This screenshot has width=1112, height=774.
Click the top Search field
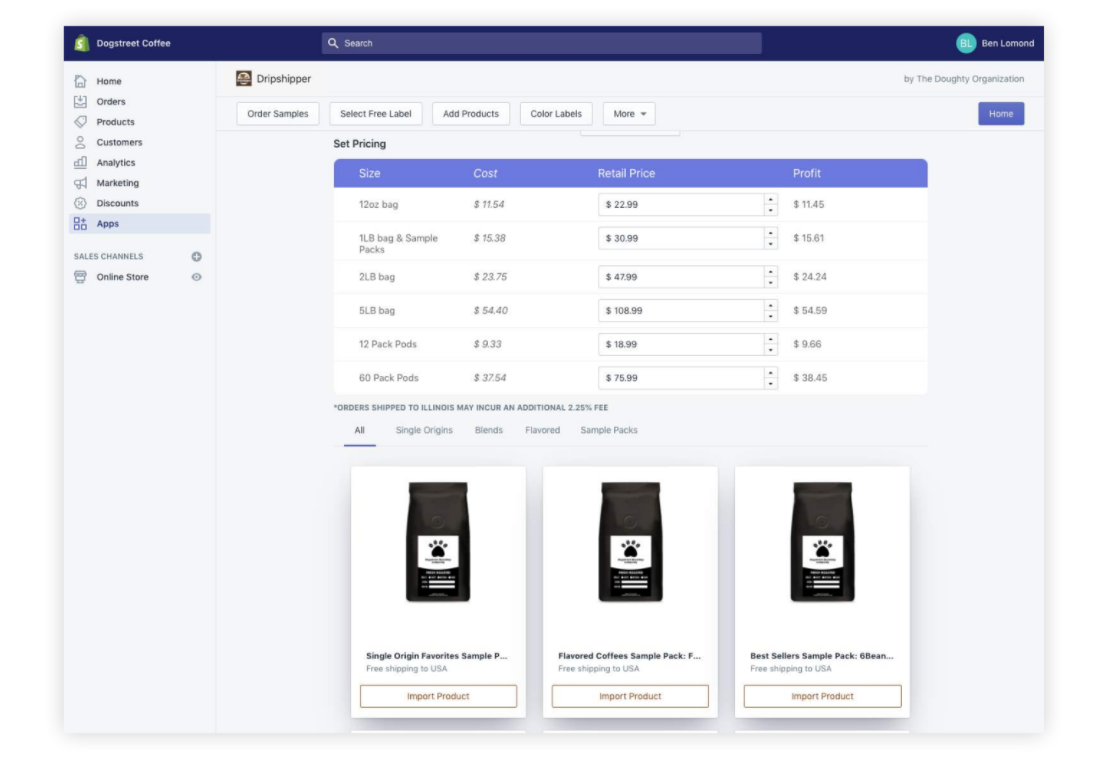[x=542, y=43]
